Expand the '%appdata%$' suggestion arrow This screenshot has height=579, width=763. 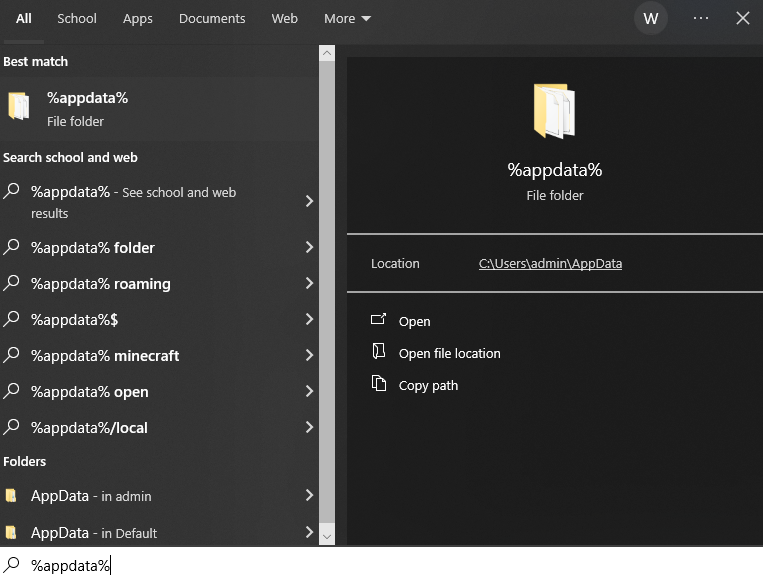click(x=309, y=319)
